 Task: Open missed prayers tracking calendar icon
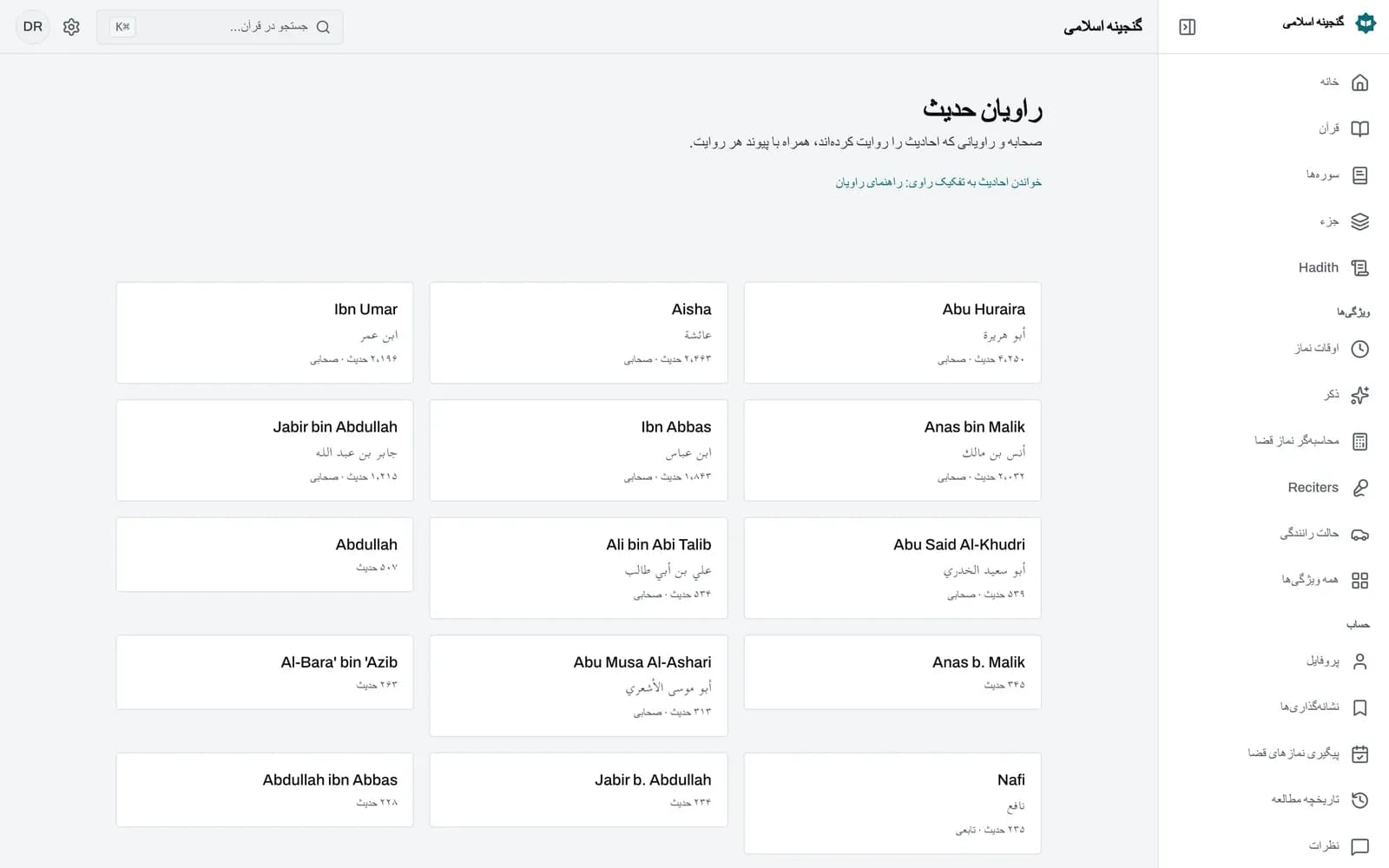tap(1359, 754)
